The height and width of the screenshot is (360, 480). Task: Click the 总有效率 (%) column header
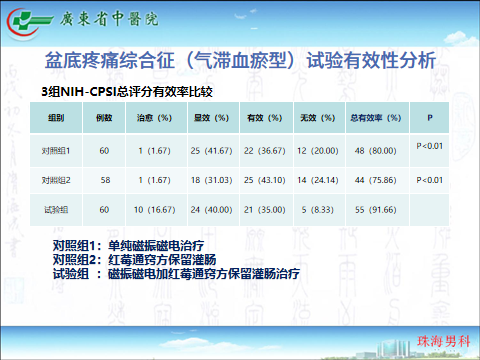[377, 118]
